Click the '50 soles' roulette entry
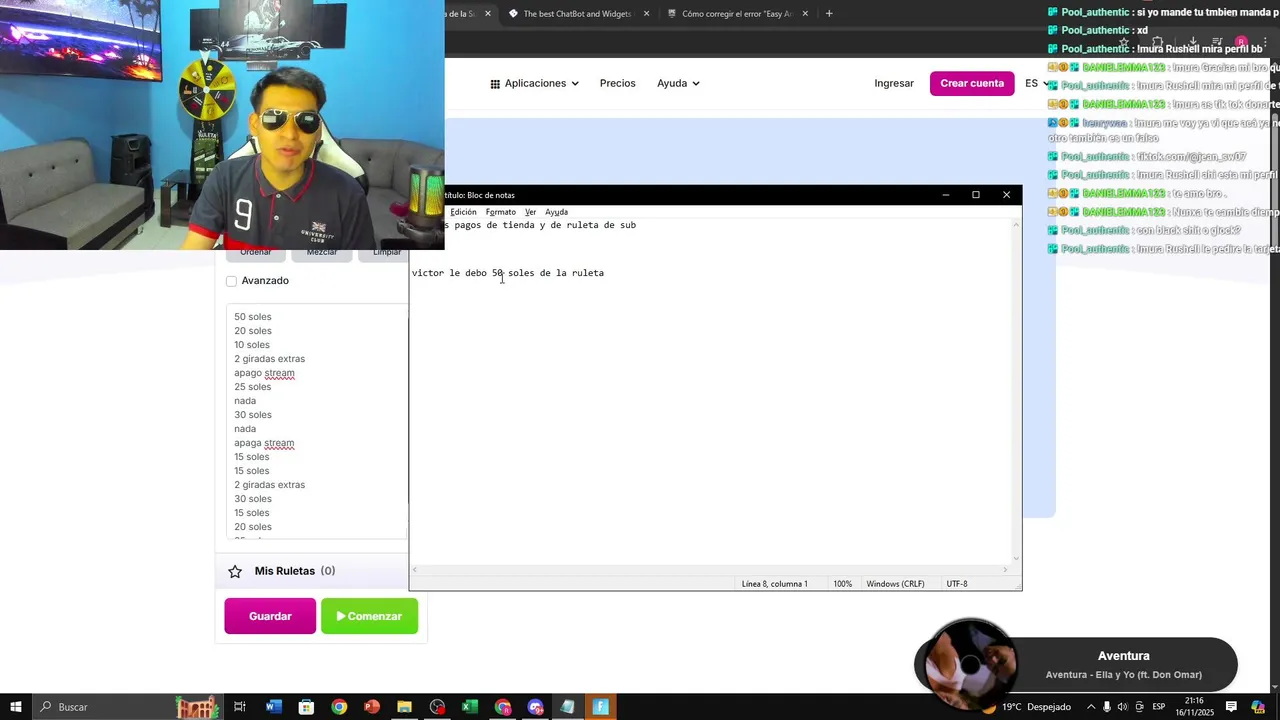 coord(253,317)
